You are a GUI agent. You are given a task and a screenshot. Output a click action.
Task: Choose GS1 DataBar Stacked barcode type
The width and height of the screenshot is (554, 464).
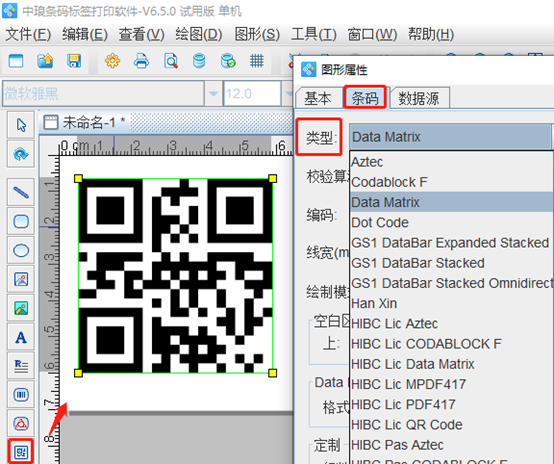[452, 263]
